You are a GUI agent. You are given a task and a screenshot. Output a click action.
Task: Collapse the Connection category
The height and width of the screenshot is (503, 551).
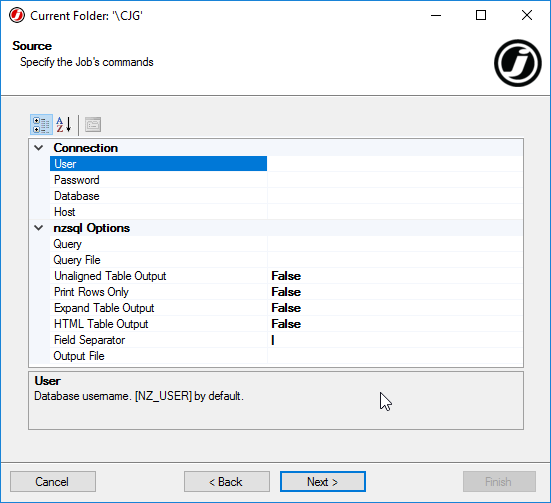click(x=39, y=148)
